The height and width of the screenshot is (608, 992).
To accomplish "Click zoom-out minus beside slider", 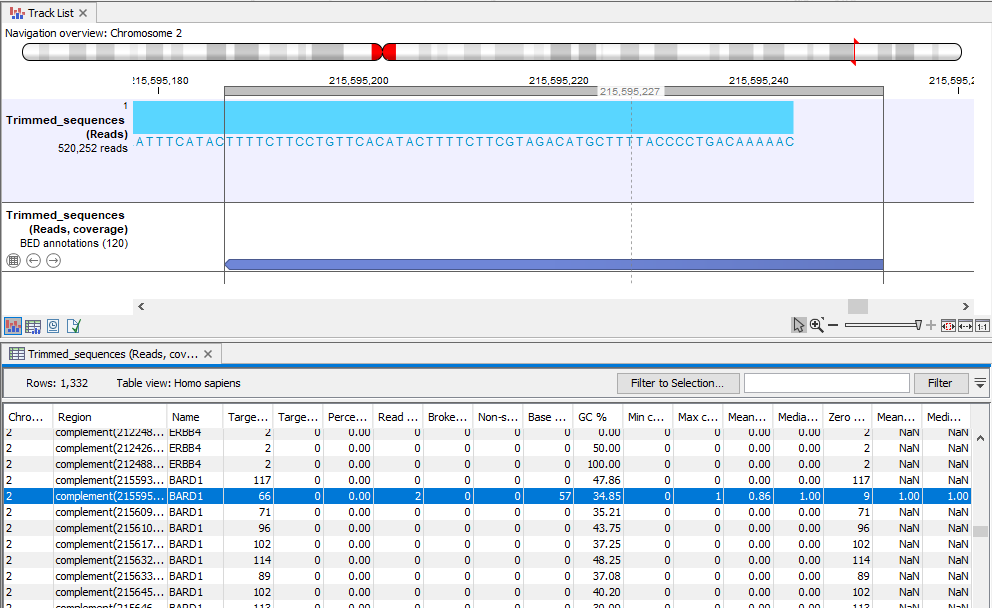I will point(833,326).
